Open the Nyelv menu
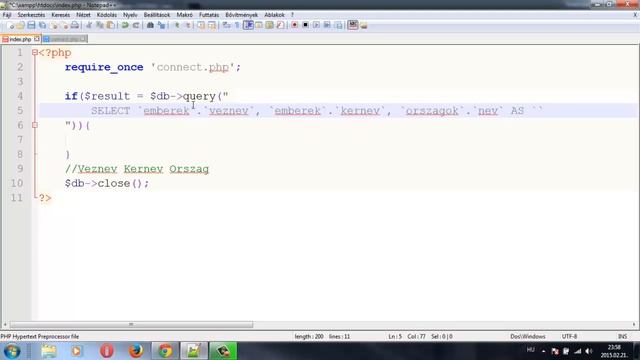Viewport: 640px width, 360px height. [130, 15]
